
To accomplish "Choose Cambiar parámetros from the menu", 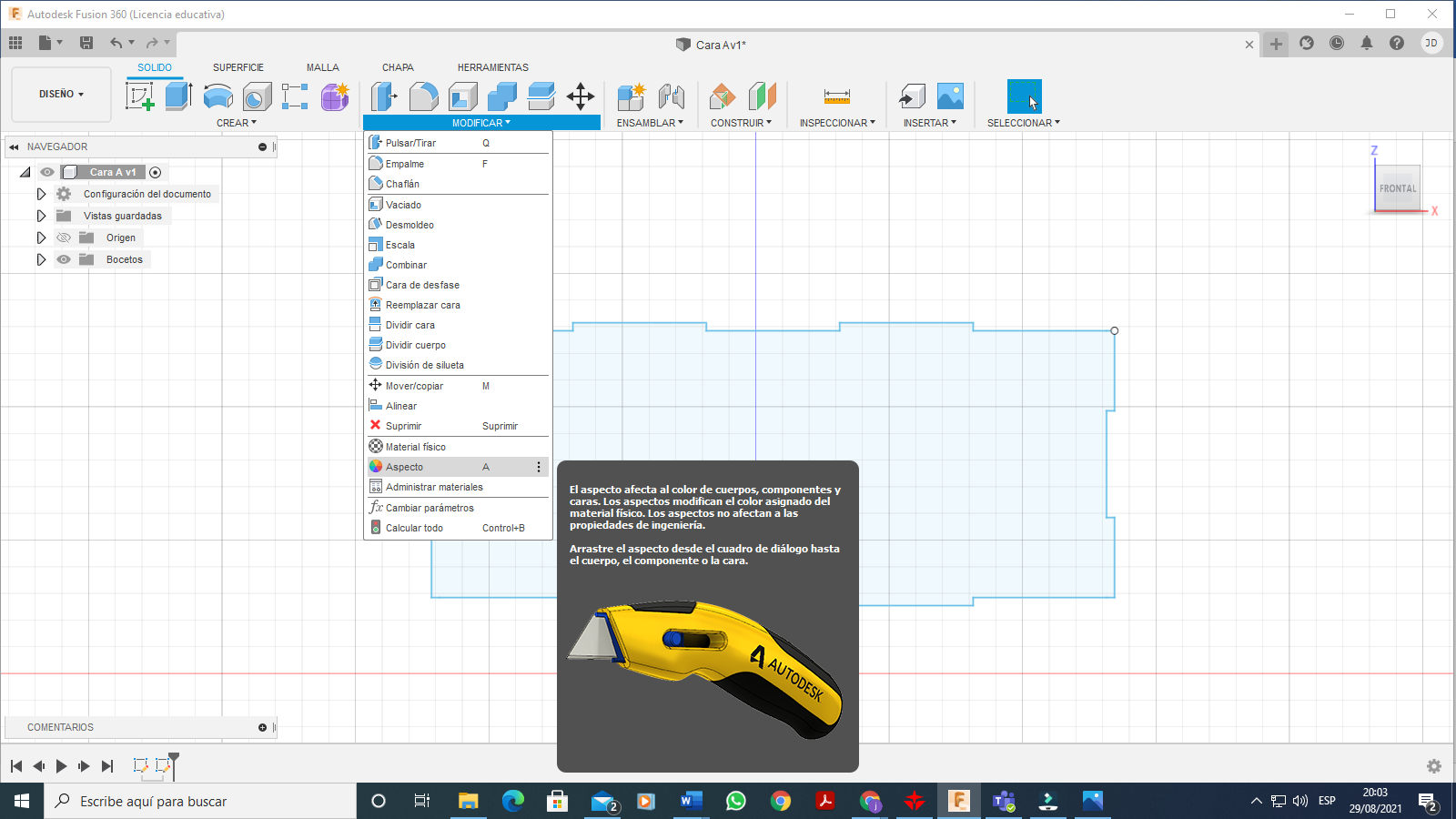I will tap(458, 508).
